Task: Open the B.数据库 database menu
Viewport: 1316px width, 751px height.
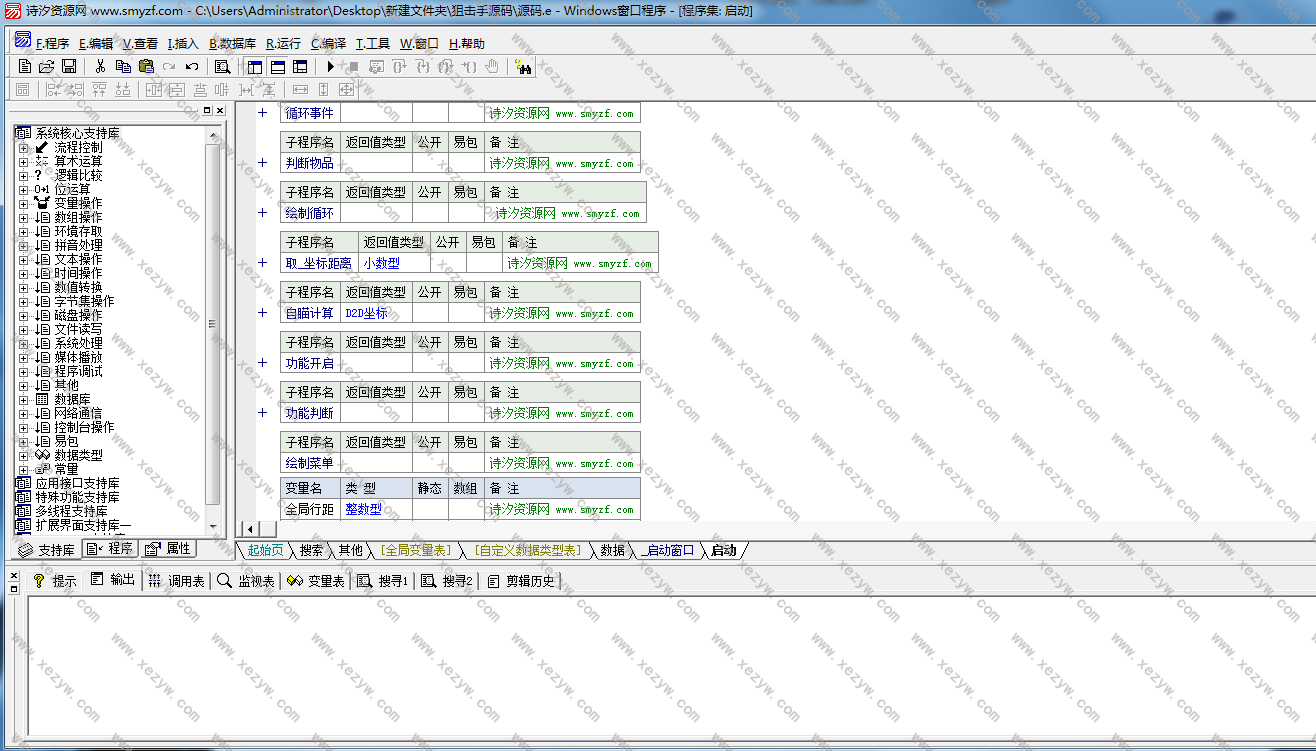Action: pos(232,44)
